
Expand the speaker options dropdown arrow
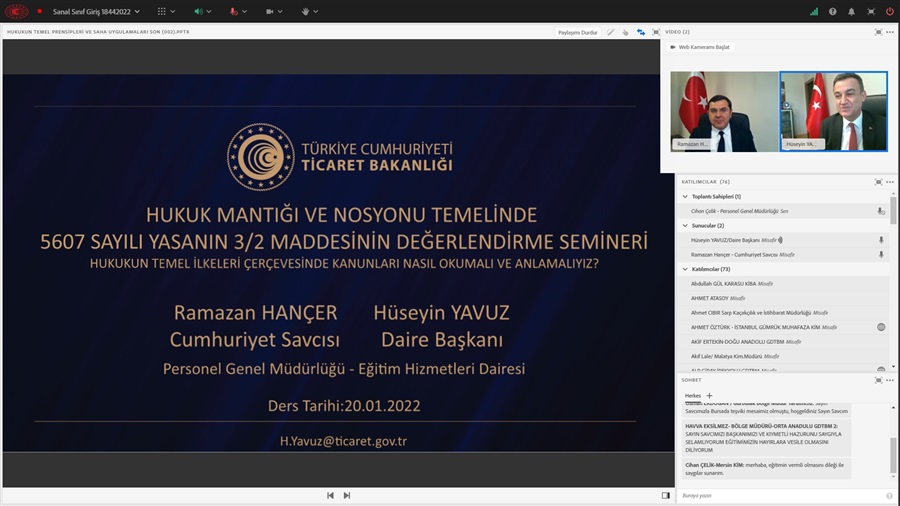point(209,11)
